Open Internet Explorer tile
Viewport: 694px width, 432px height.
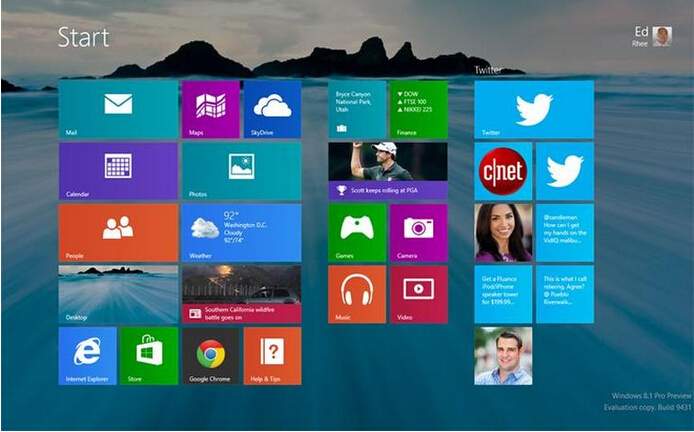coord(87,355)
